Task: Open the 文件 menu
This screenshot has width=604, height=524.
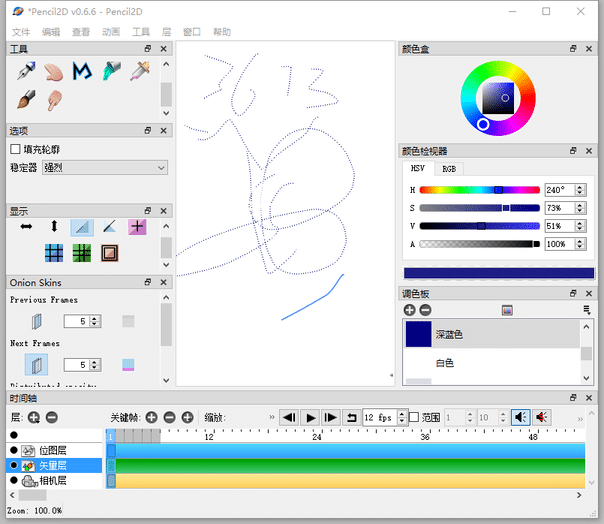Action: coord(21,32)
